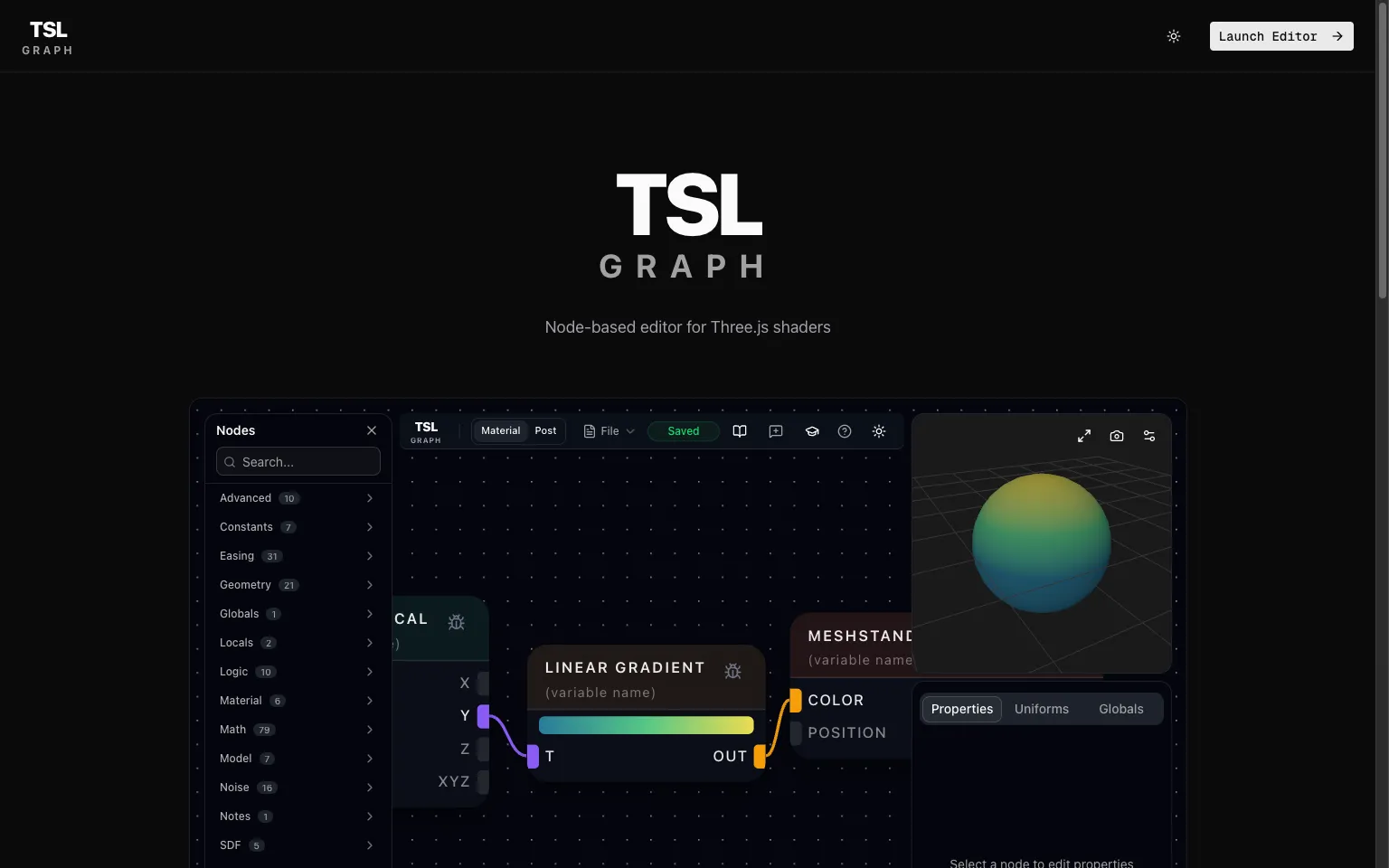The height and width of the screenshot is (868, 1389).
Task: Expand the Material node category
Action: click(x=297, y=701)
